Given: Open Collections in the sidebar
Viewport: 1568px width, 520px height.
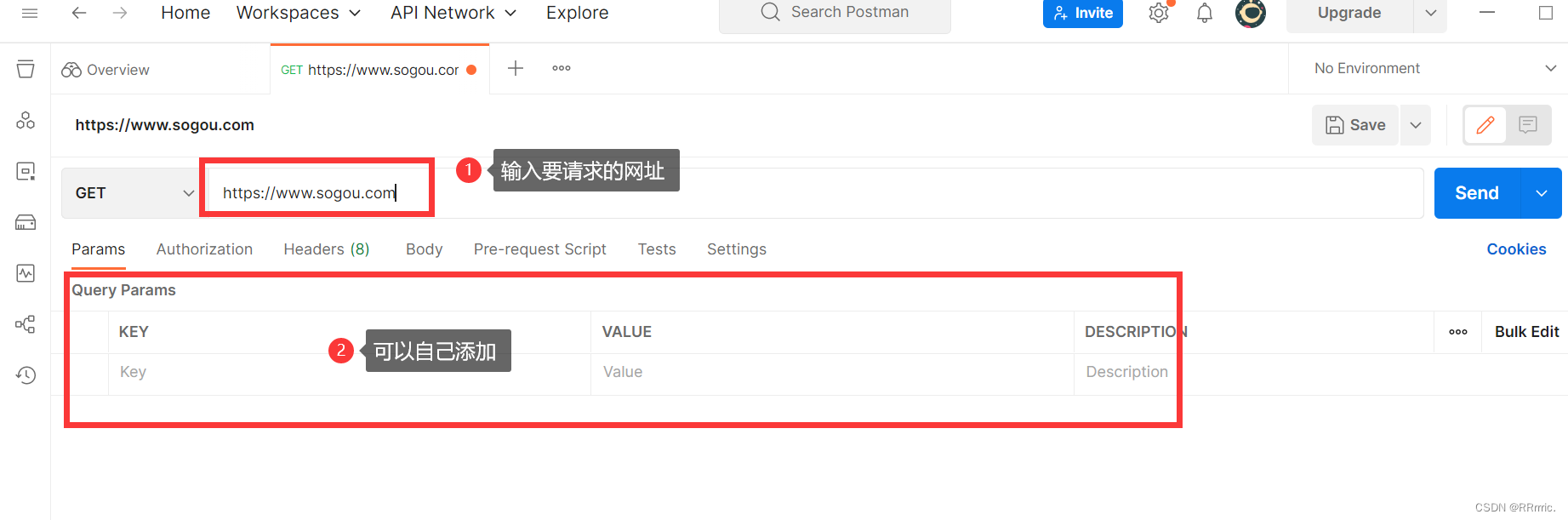Looking at the screenshot, I should point(26,69).
